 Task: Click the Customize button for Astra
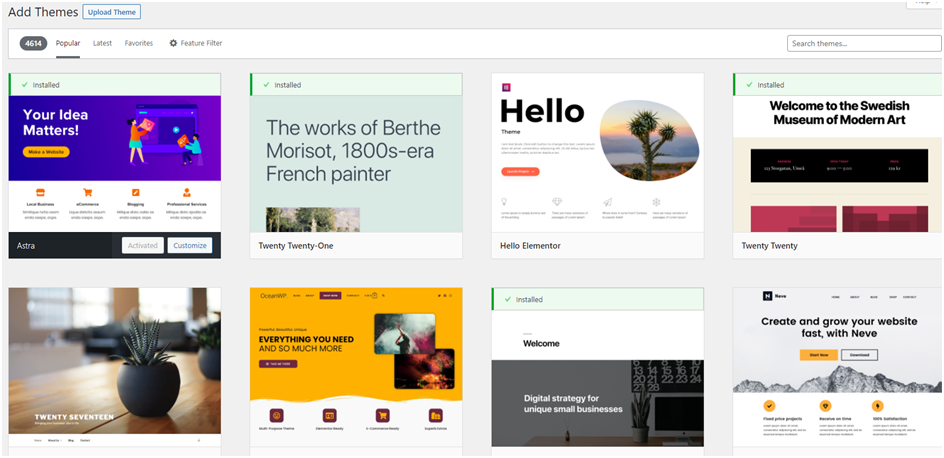190,246
